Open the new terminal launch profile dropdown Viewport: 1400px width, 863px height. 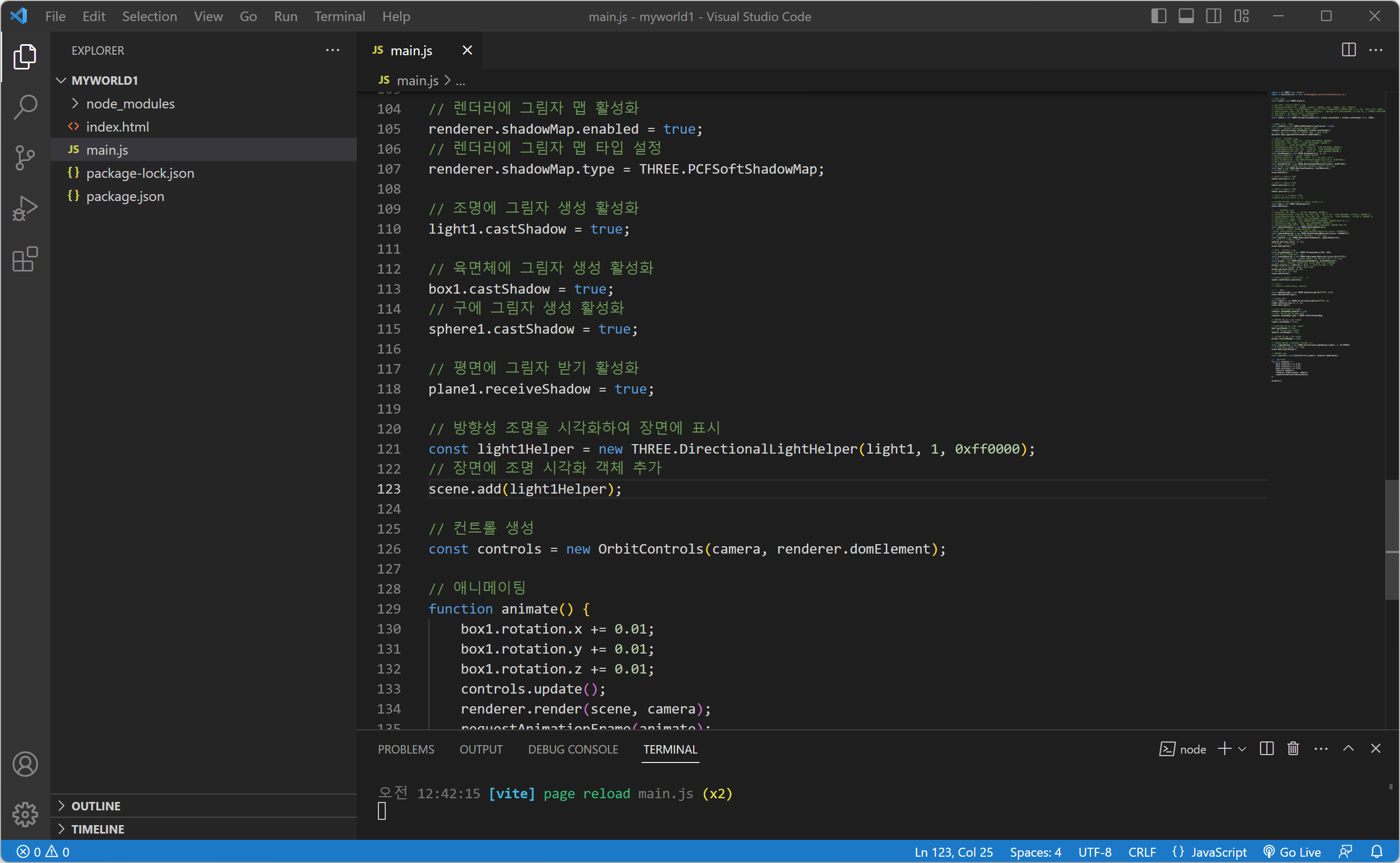coord(1242,749)
